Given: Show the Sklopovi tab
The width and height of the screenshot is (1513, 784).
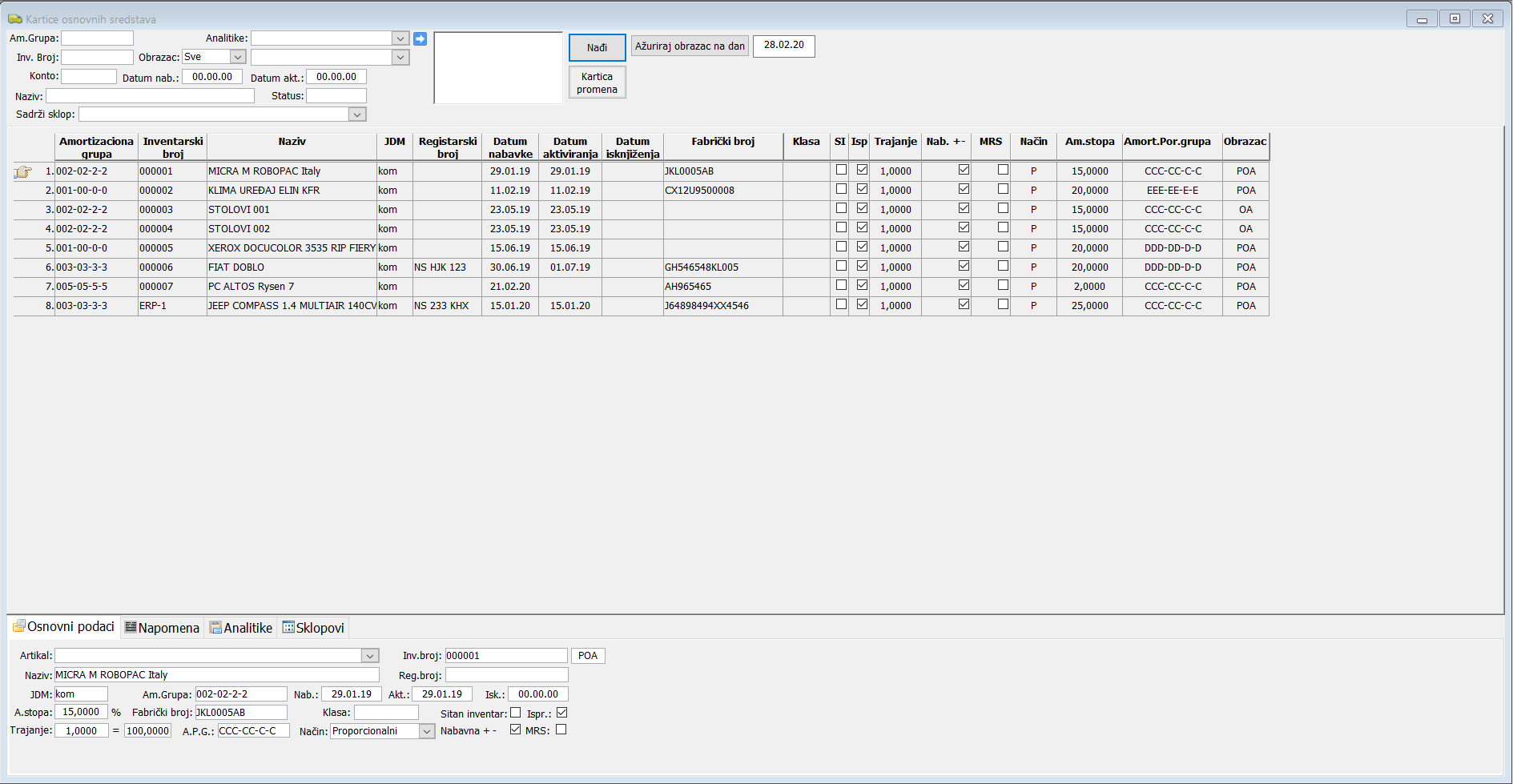Looking at the screenshot, I should (313, 628).
